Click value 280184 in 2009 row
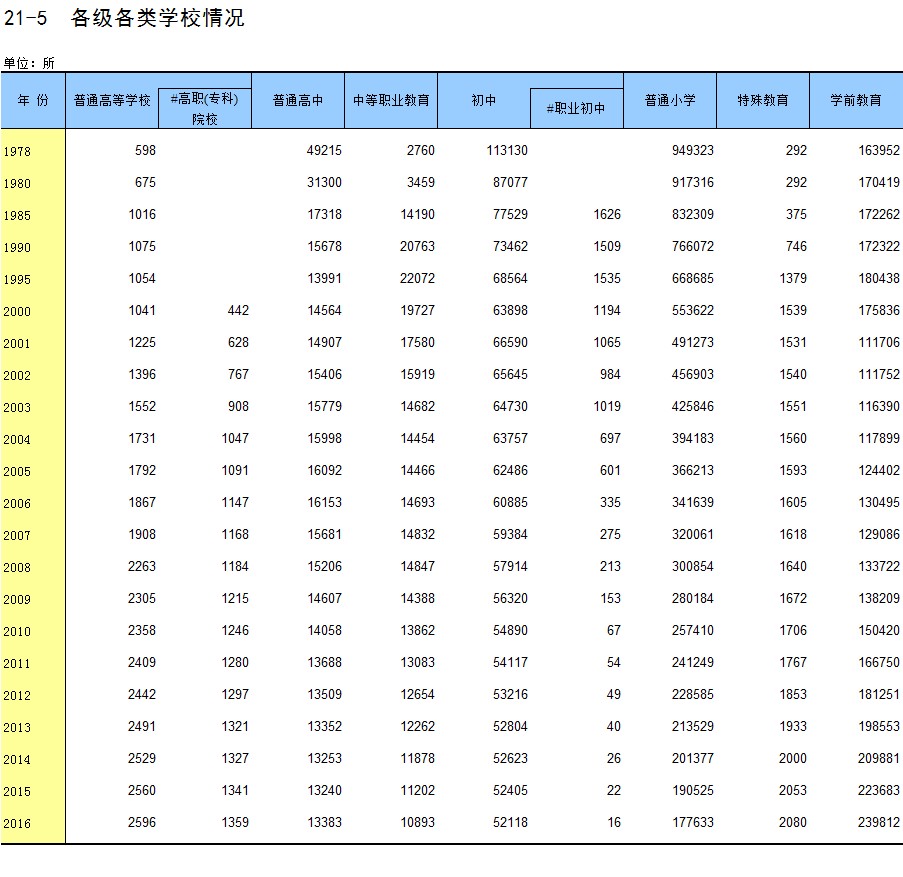 point(693,598)
